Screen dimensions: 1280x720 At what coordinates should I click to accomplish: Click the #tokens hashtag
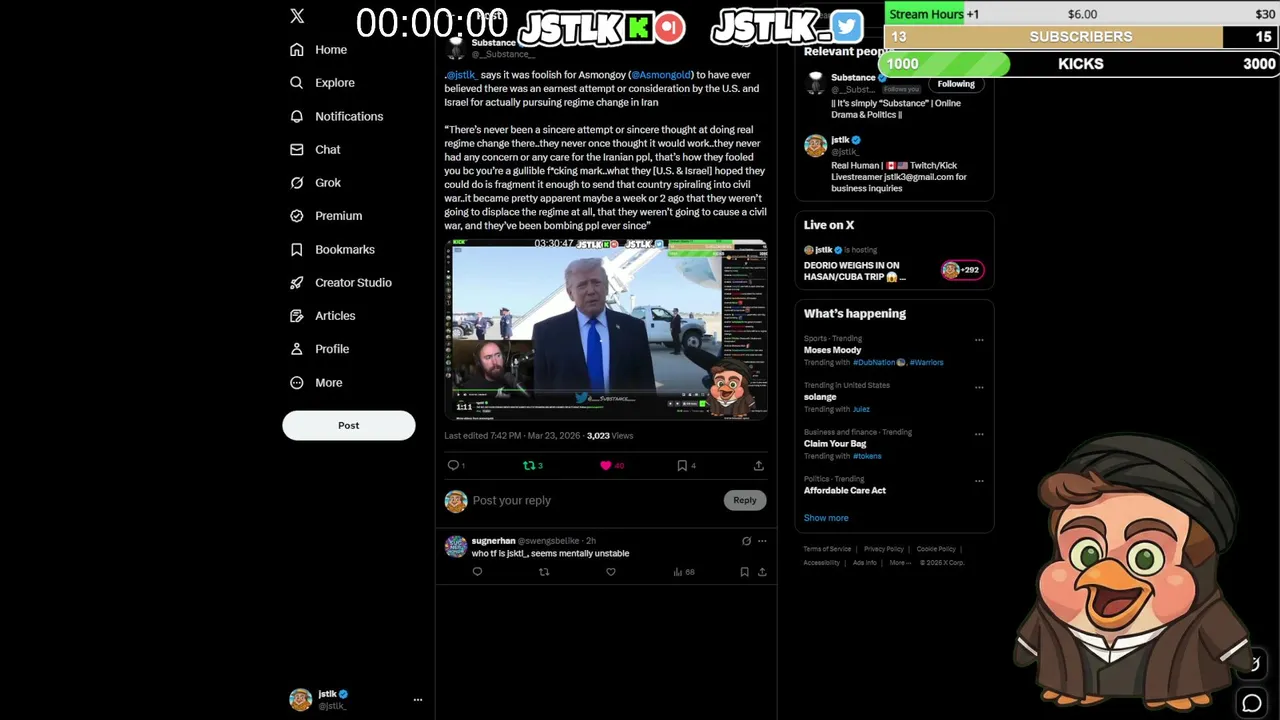click(867, 456)
